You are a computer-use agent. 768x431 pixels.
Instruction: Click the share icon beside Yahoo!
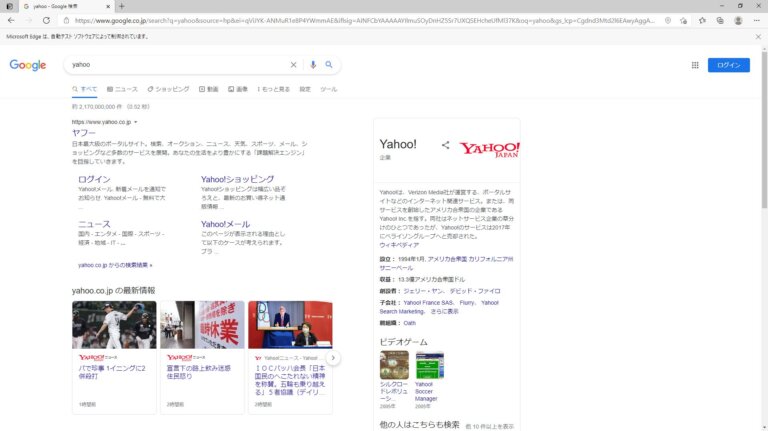point(445,144)
